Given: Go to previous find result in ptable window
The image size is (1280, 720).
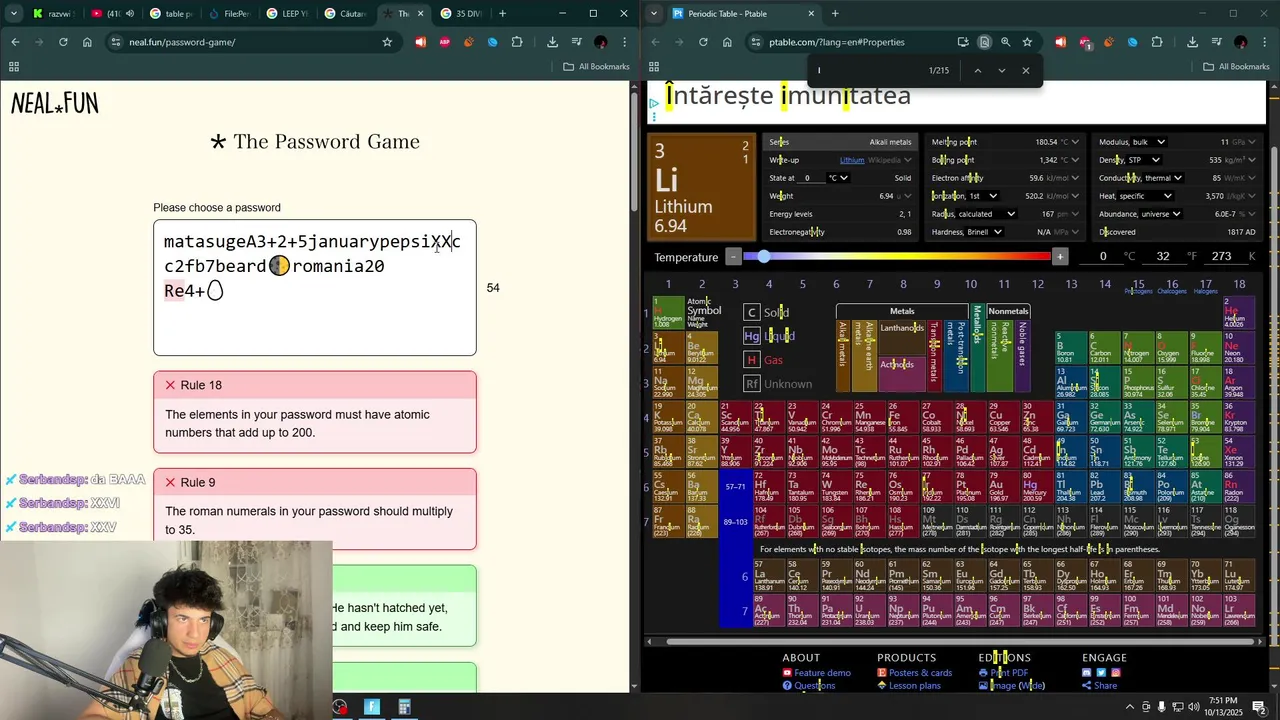Looking at the screenshot, I should [977, 70].
